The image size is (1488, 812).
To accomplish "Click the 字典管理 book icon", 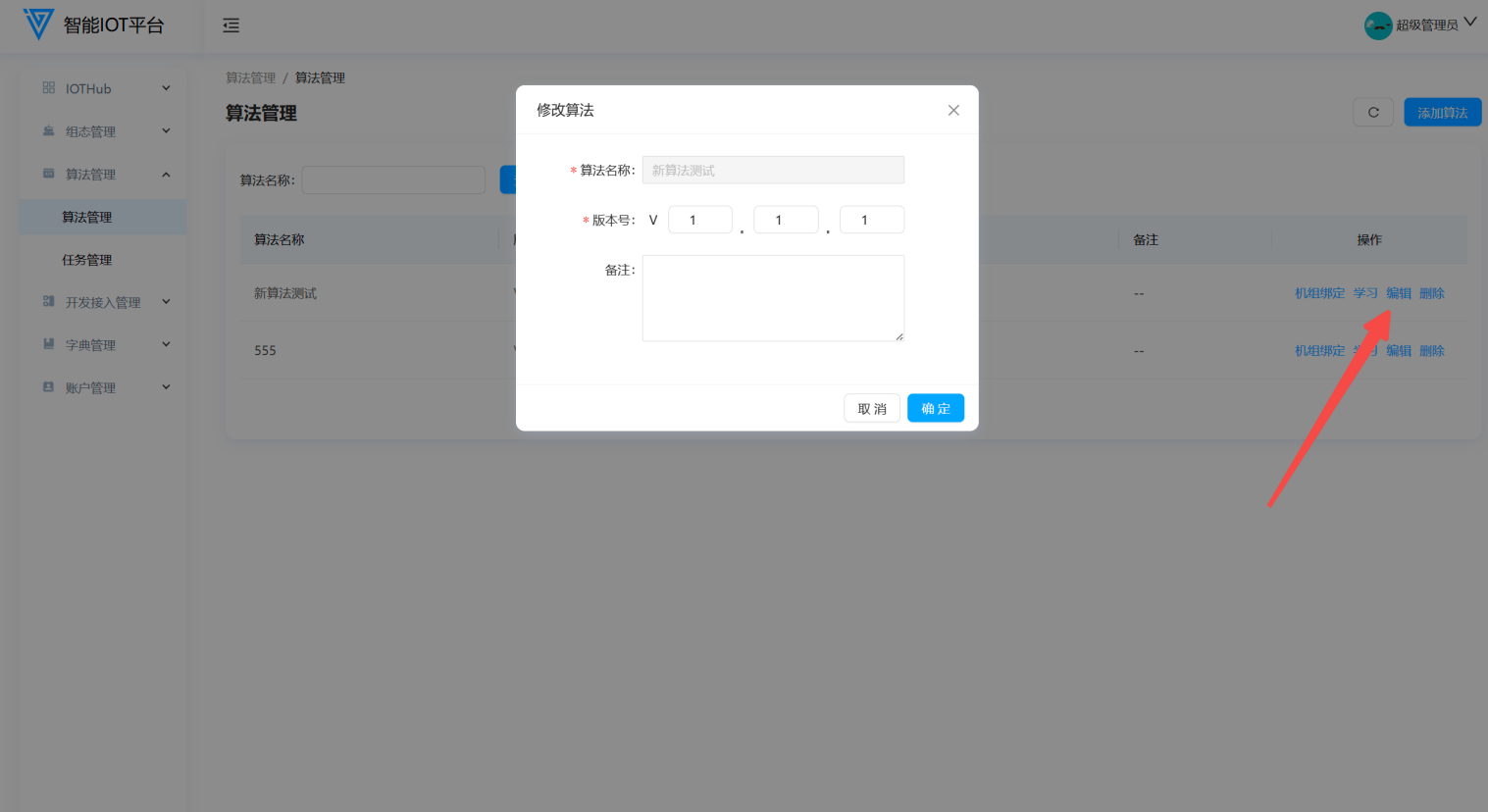I will [49, 344].
